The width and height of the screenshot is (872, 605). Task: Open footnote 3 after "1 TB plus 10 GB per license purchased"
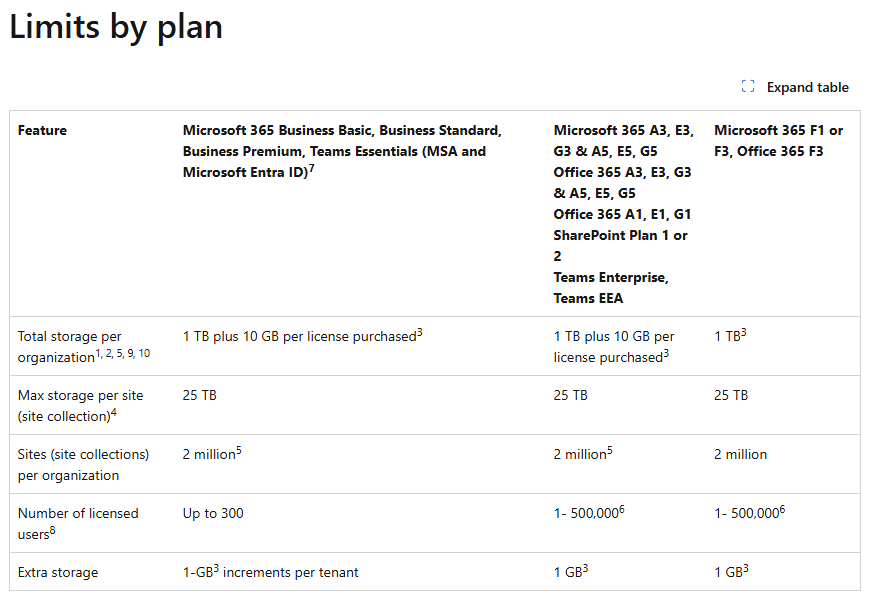418,331
